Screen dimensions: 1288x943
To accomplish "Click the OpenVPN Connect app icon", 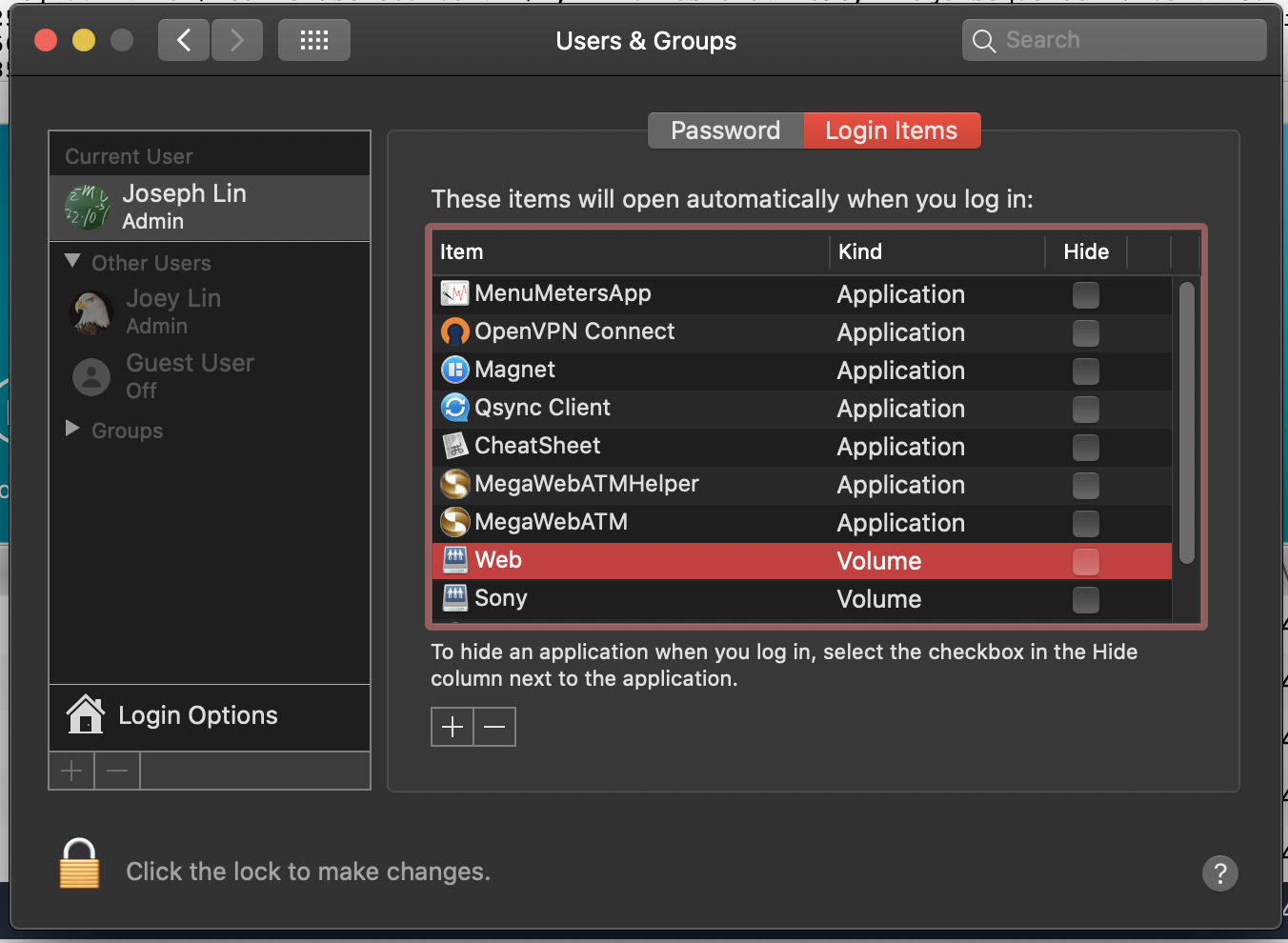I will [x=454, y=331].
